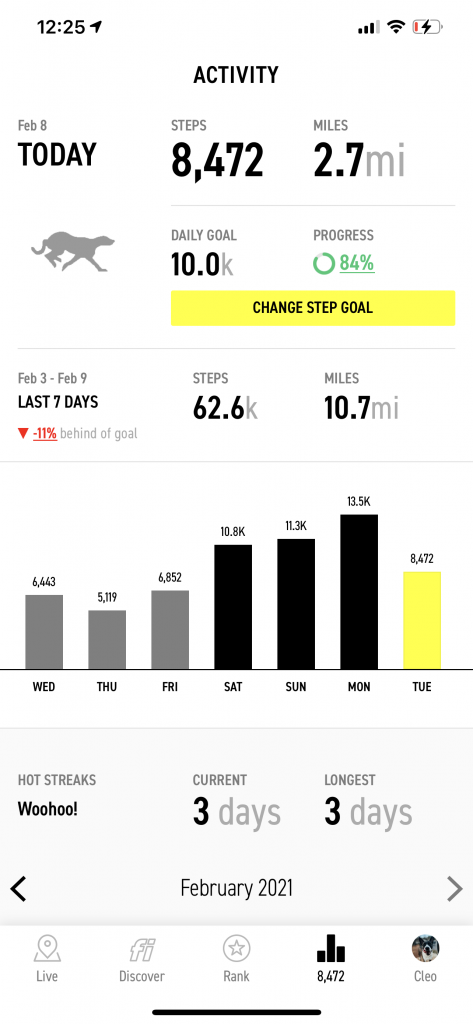Tap the running dog silhouette icon
Image resolution: width=473 pixels, height=1024 pixels.
(x=73, y=251)
